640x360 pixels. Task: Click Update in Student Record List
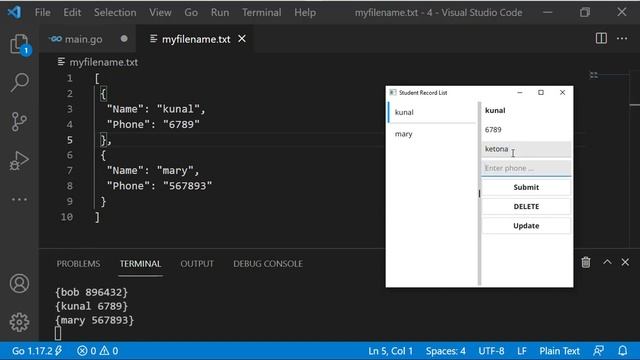click(526, 226)
